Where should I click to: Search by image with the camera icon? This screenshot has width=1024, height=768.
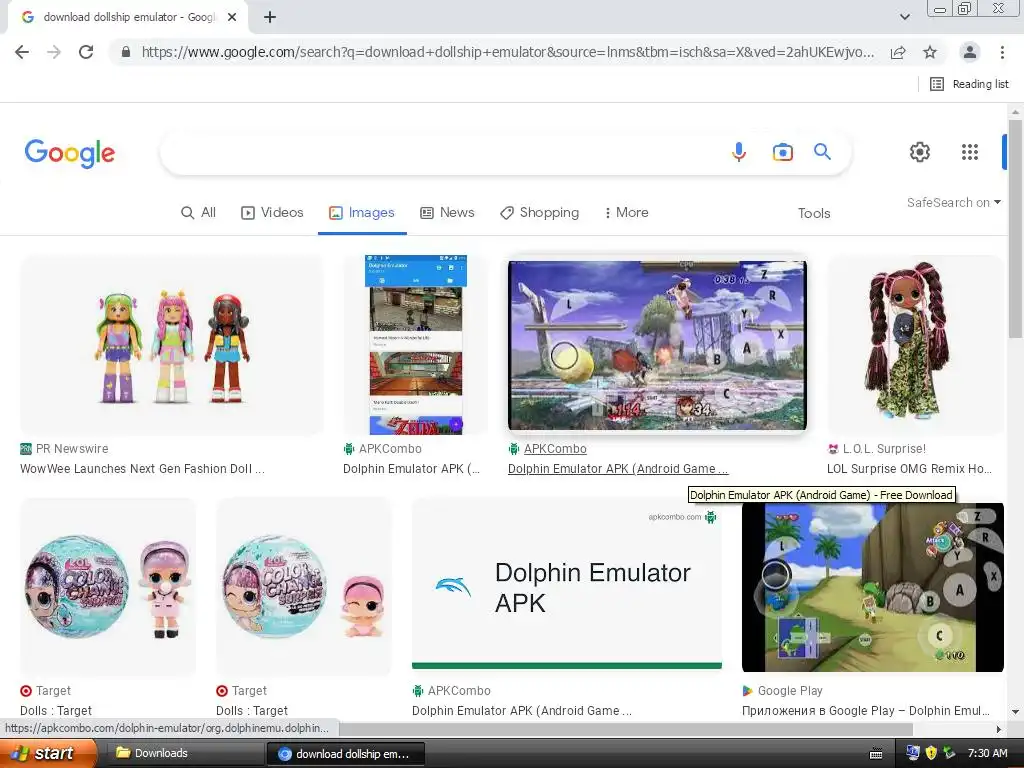click(782, 152)
